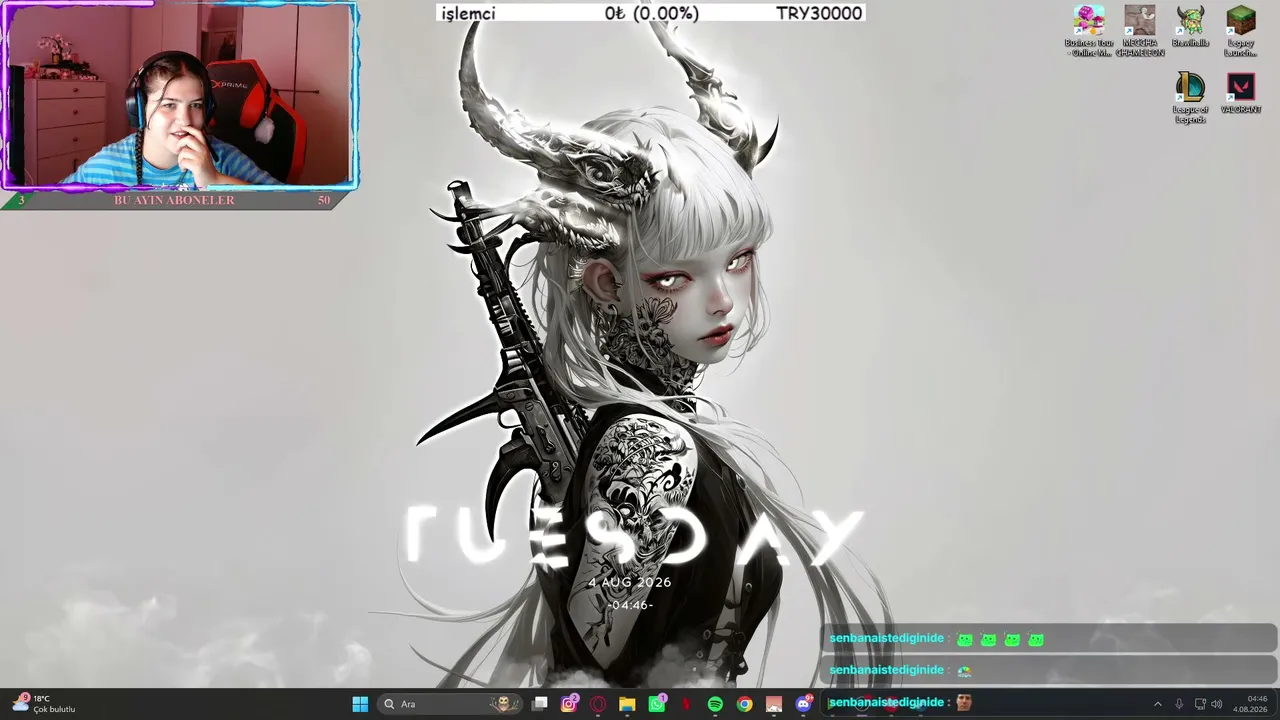The height and width of the screenshot is (720, 1280).
Task: Click the microphone icon in system tray
Action: click(1179, 704)
